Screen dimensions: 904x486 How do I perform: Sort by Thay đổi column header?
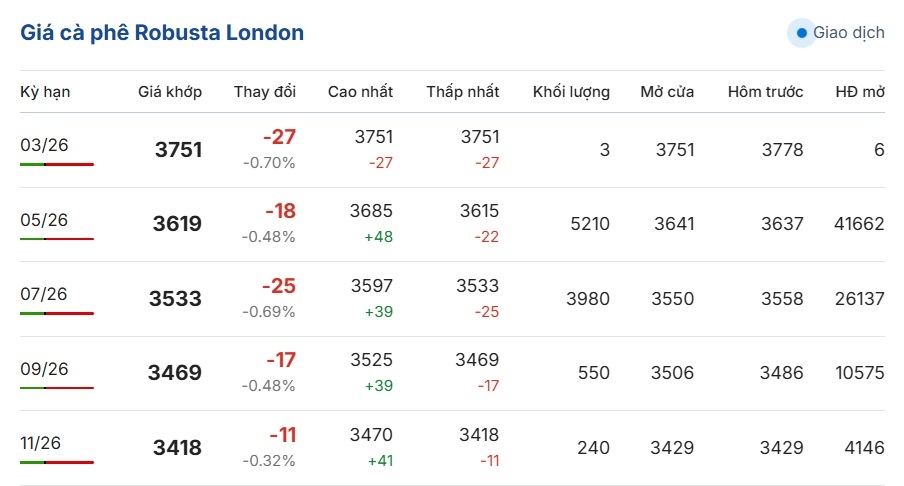(265, 92)
